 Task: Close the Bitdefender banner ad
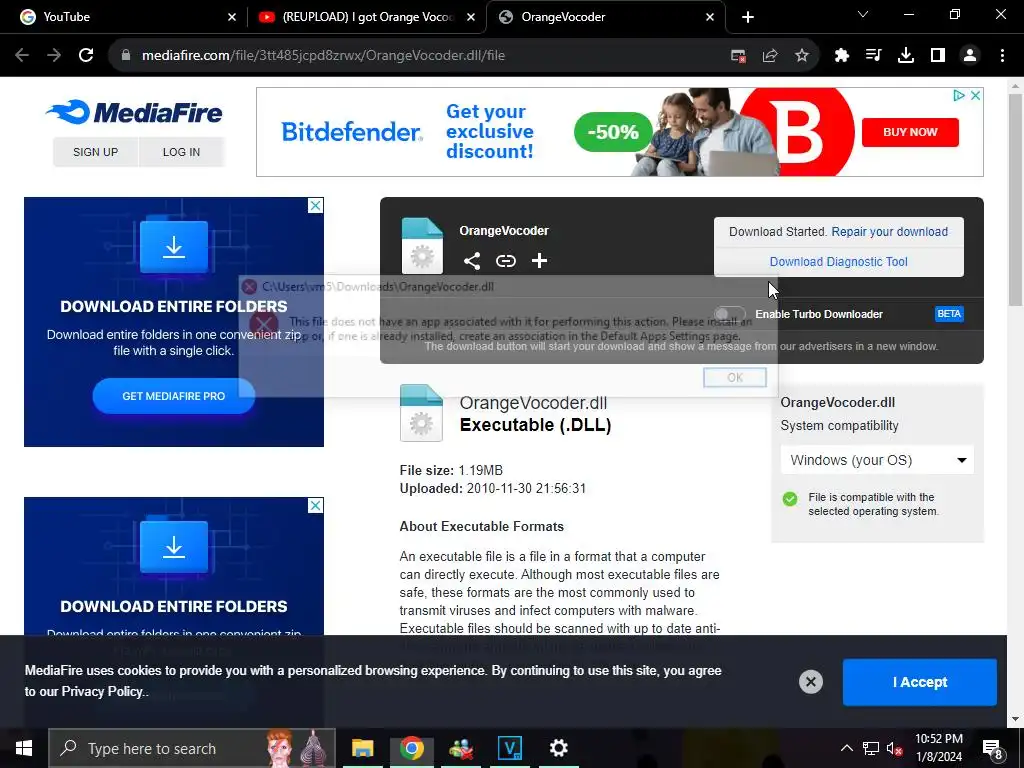[x=975, y=95]
